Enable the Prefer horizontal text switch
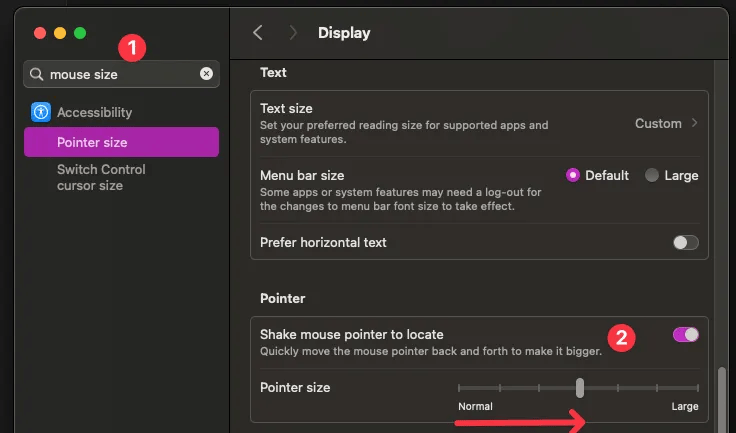 (x=685, y=242)
